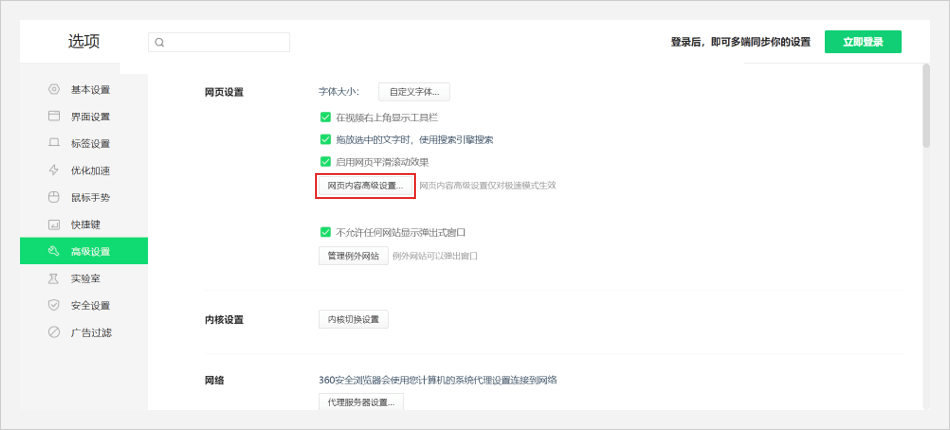The image size is (950, 430).
Task: Toggle 拖放选中的文字时使用搜索引擎搜索 checkbox
Action: click(x=325, y=139)
